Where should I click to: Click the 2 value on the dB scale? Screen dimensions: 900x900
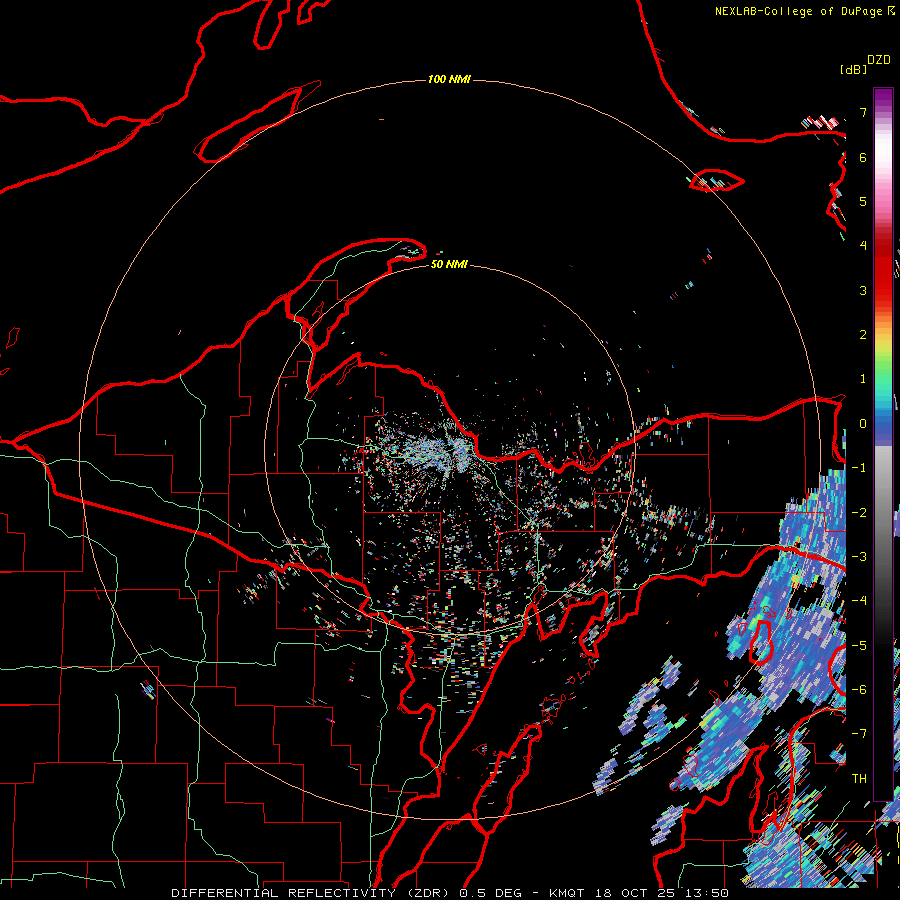[863, 335]
